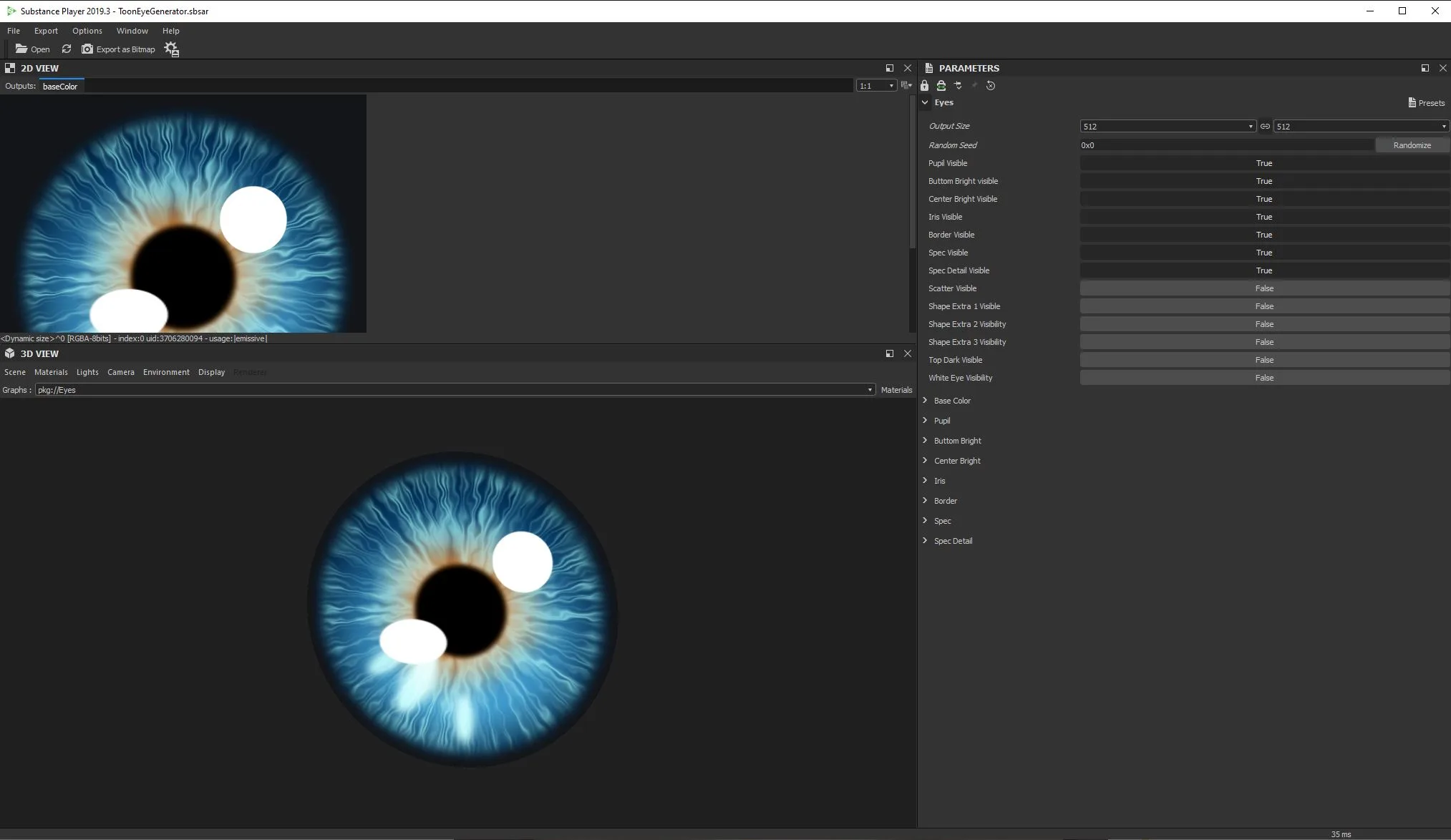1451x840 pixels.
Task: Open the export settings gear icon
Action: tap(171, 49)
